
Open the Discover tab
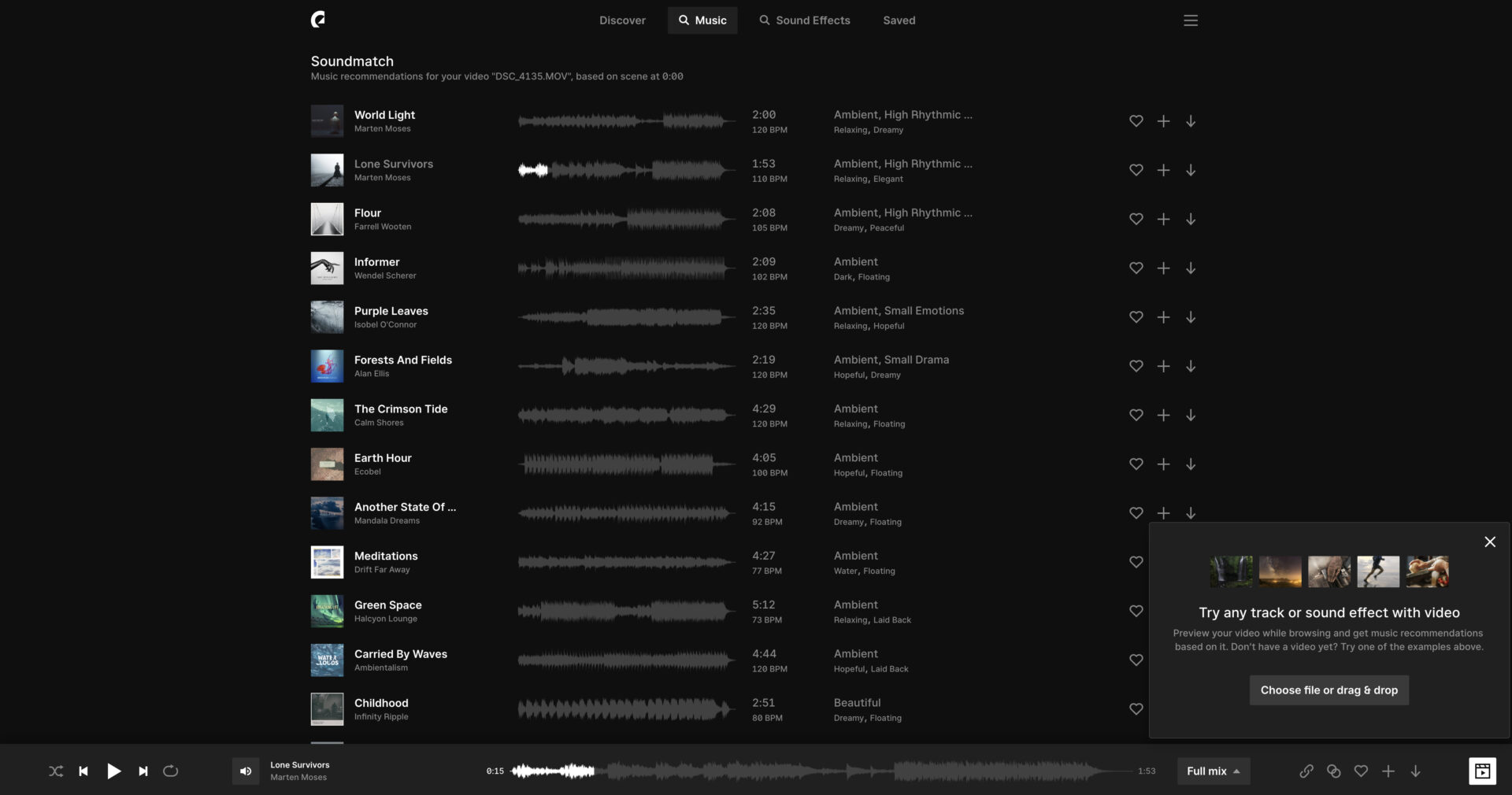pyautogui.click(x=622, y=20)
